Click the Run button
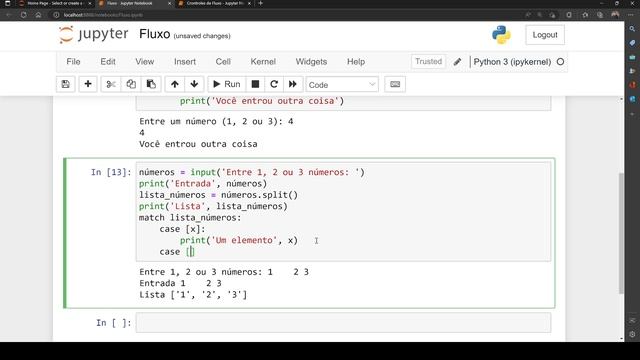Image resolution: width=640 pixels, height=360 pixels. point(227,84)
